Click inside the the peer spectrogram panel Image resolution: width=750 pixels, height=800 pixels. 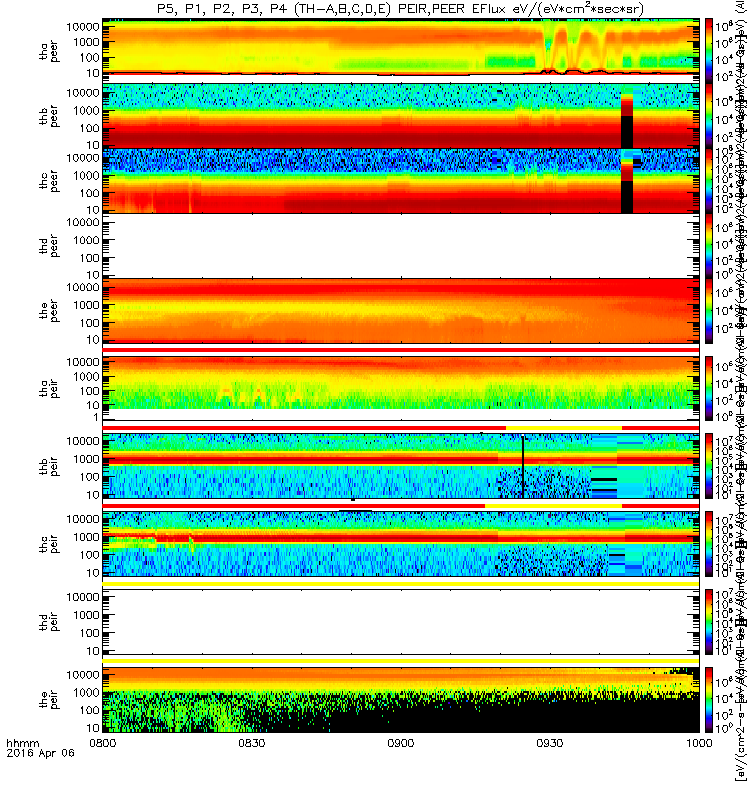(401, 311)
